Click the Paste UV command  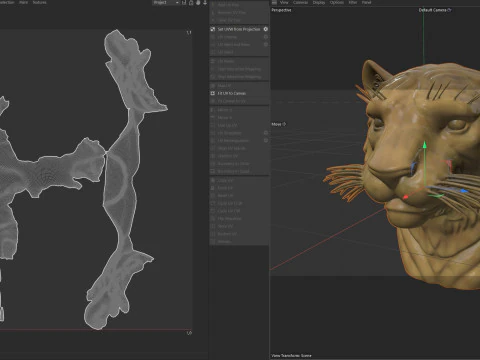pos(239,188)
